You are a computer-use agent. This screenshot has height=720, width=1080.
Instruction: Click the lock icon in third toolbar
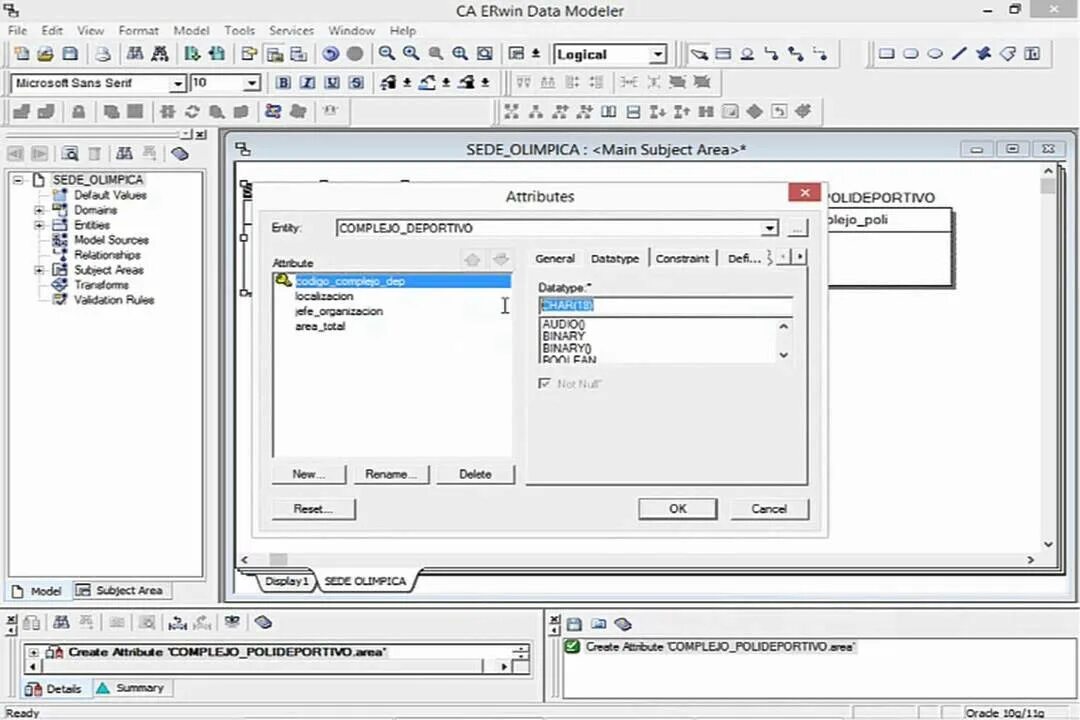[79, 112]
